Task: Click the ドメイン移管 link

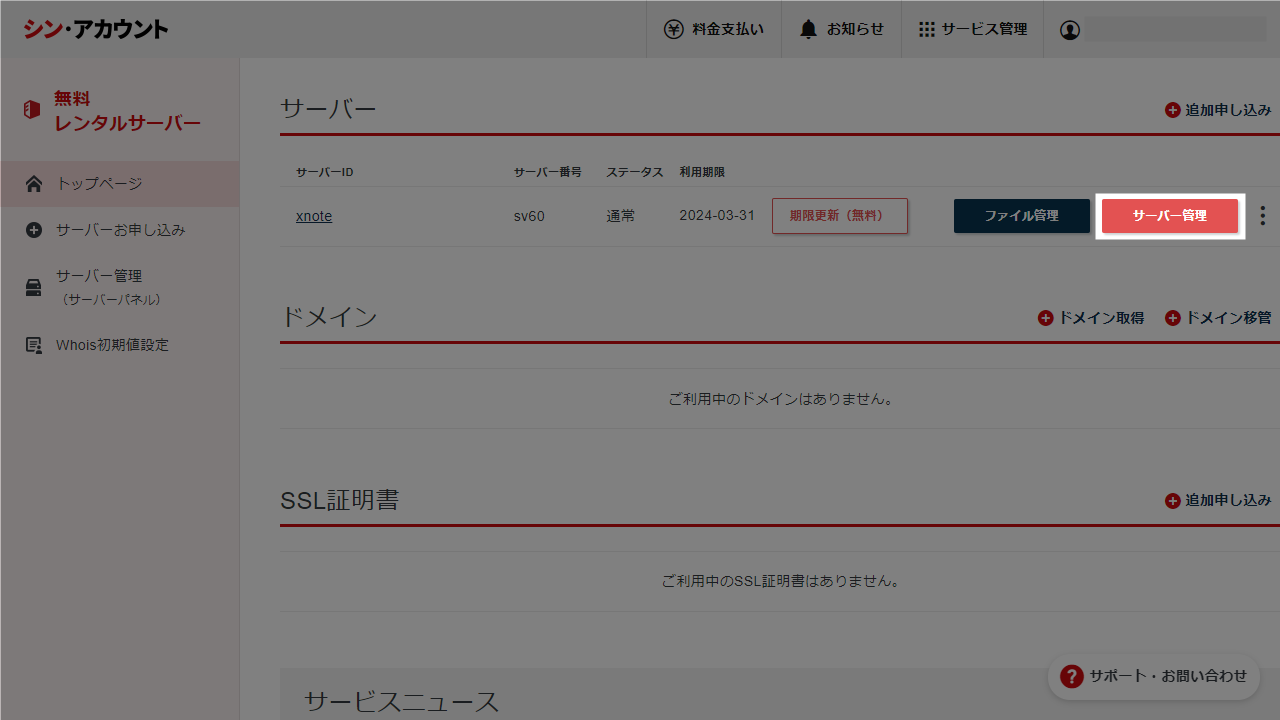Action: coord(1218,318)
